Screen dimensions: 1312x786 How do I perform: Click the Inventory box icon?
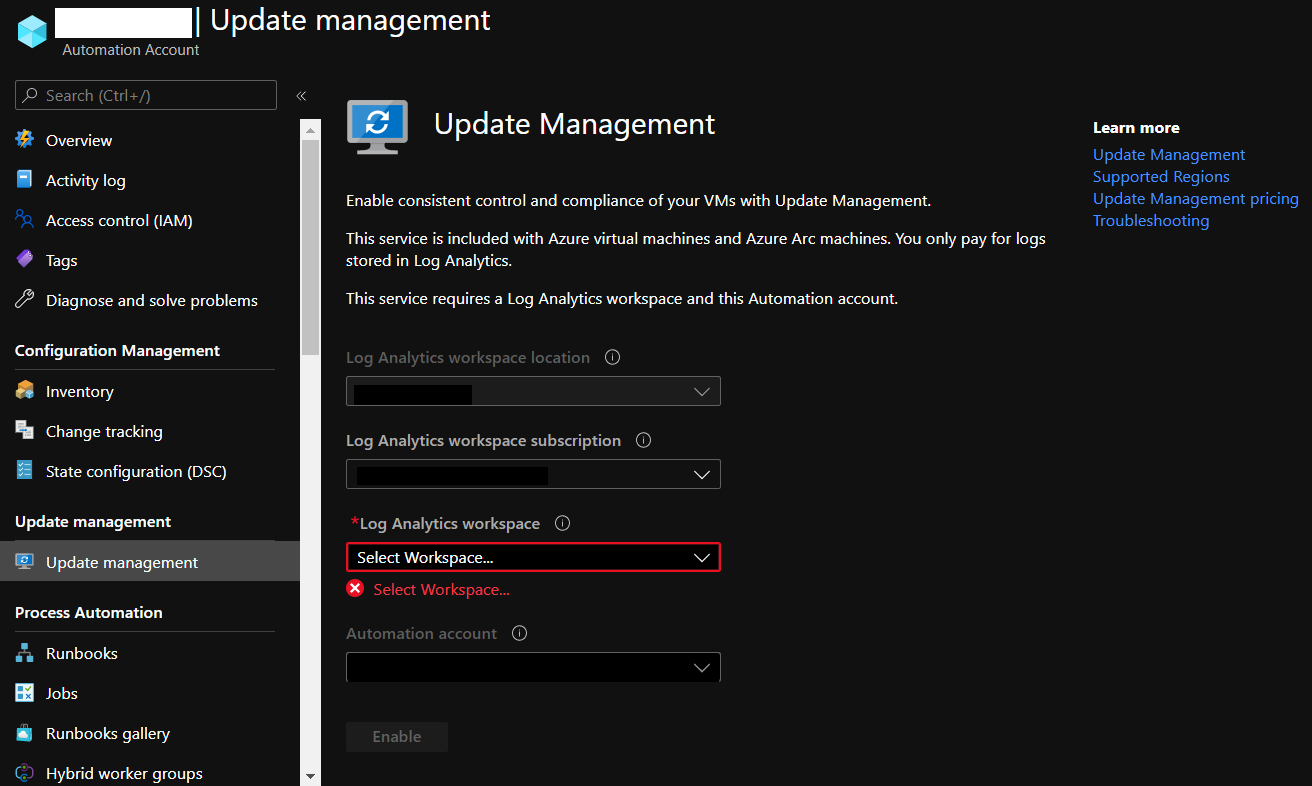(25, 390)
